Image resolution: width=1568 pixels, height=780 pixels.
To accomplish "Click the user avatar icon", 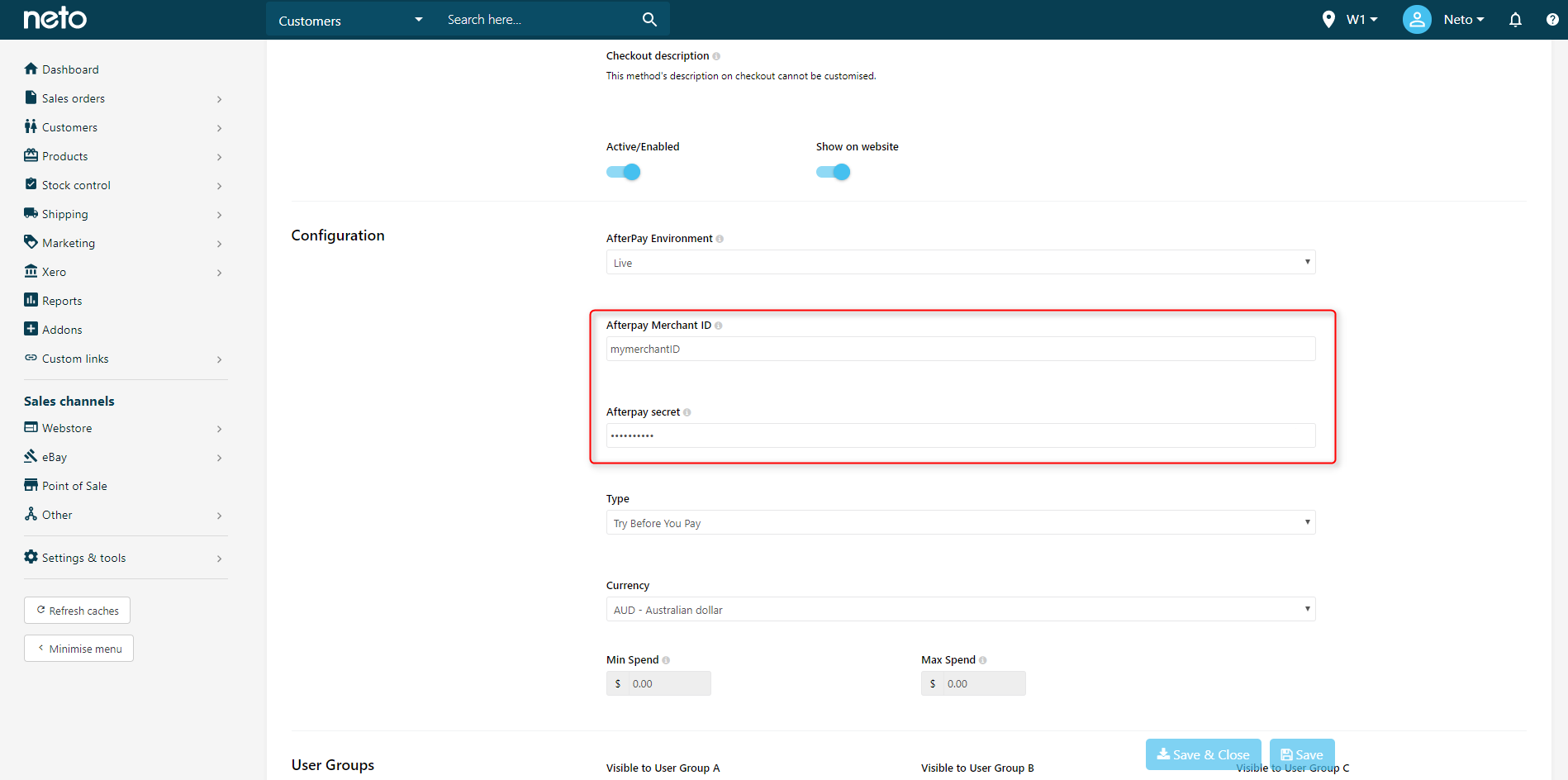I will pyautogui.click(x=1417, y=19).
